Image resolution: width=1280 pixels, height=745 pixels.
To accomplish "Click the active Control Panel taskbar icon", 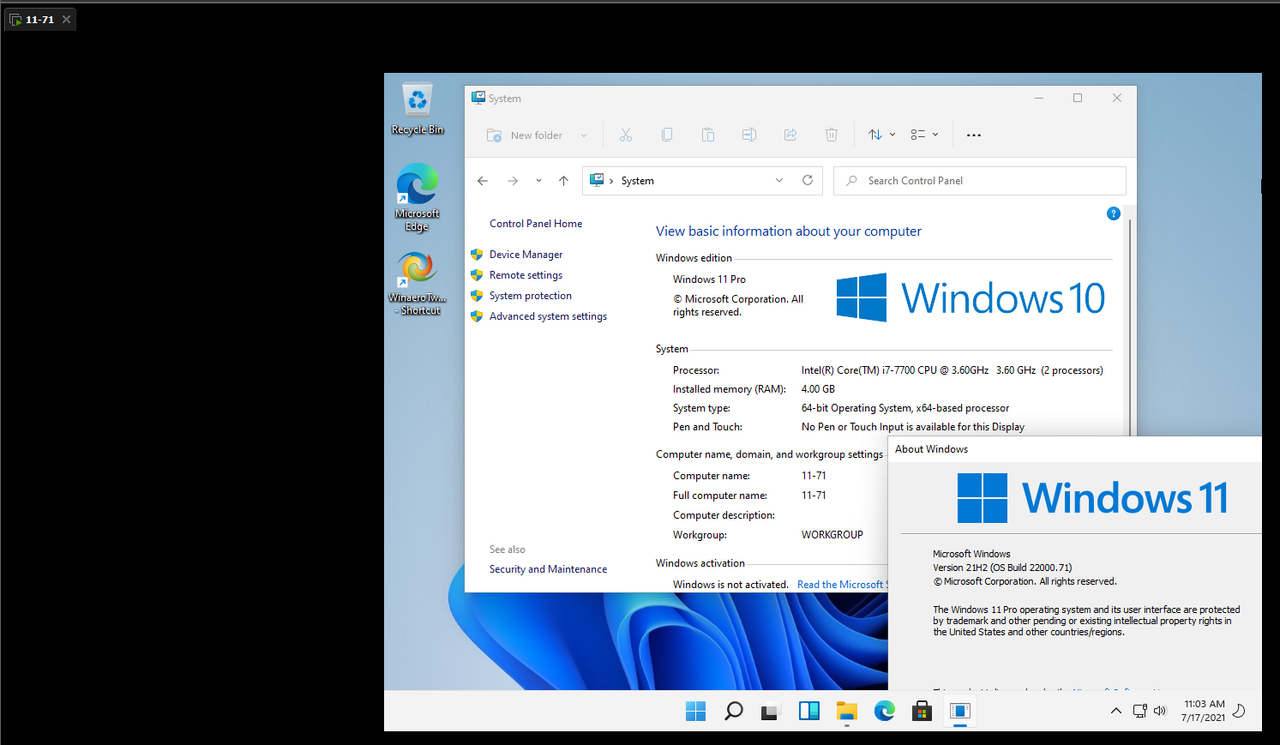I will click(960, 712).
